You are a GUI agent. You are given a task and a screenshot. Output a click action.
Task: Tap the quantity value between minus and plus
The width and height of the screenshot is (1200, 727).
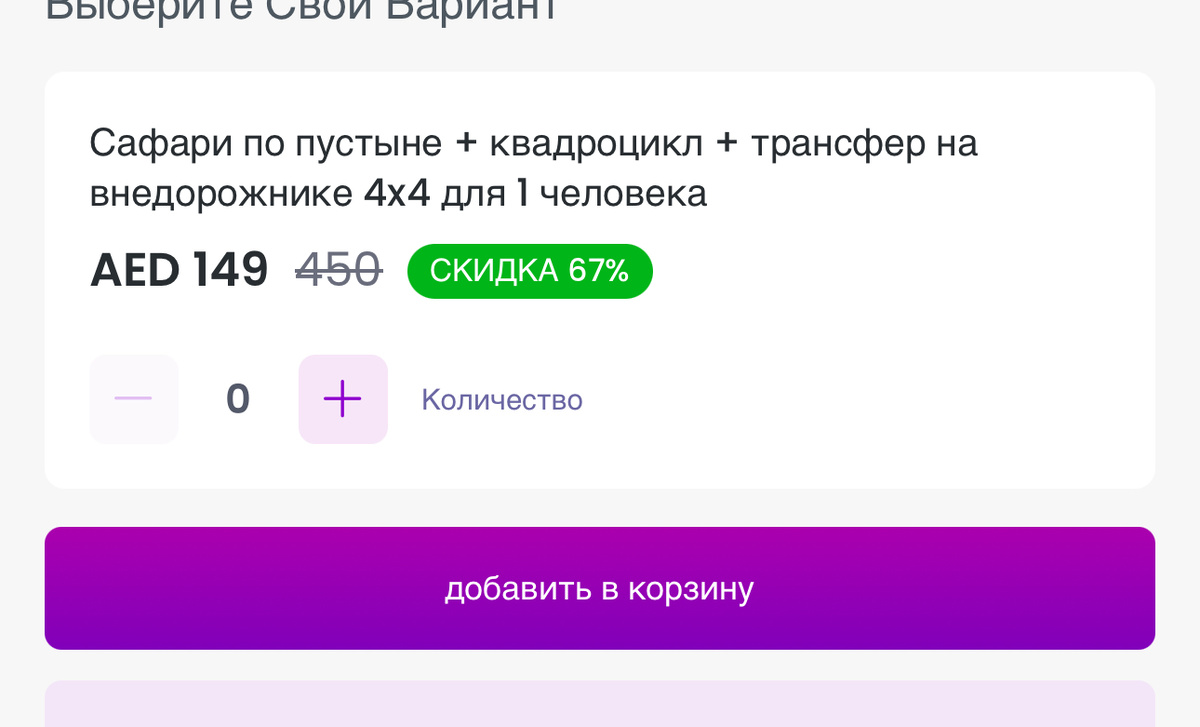236,399
